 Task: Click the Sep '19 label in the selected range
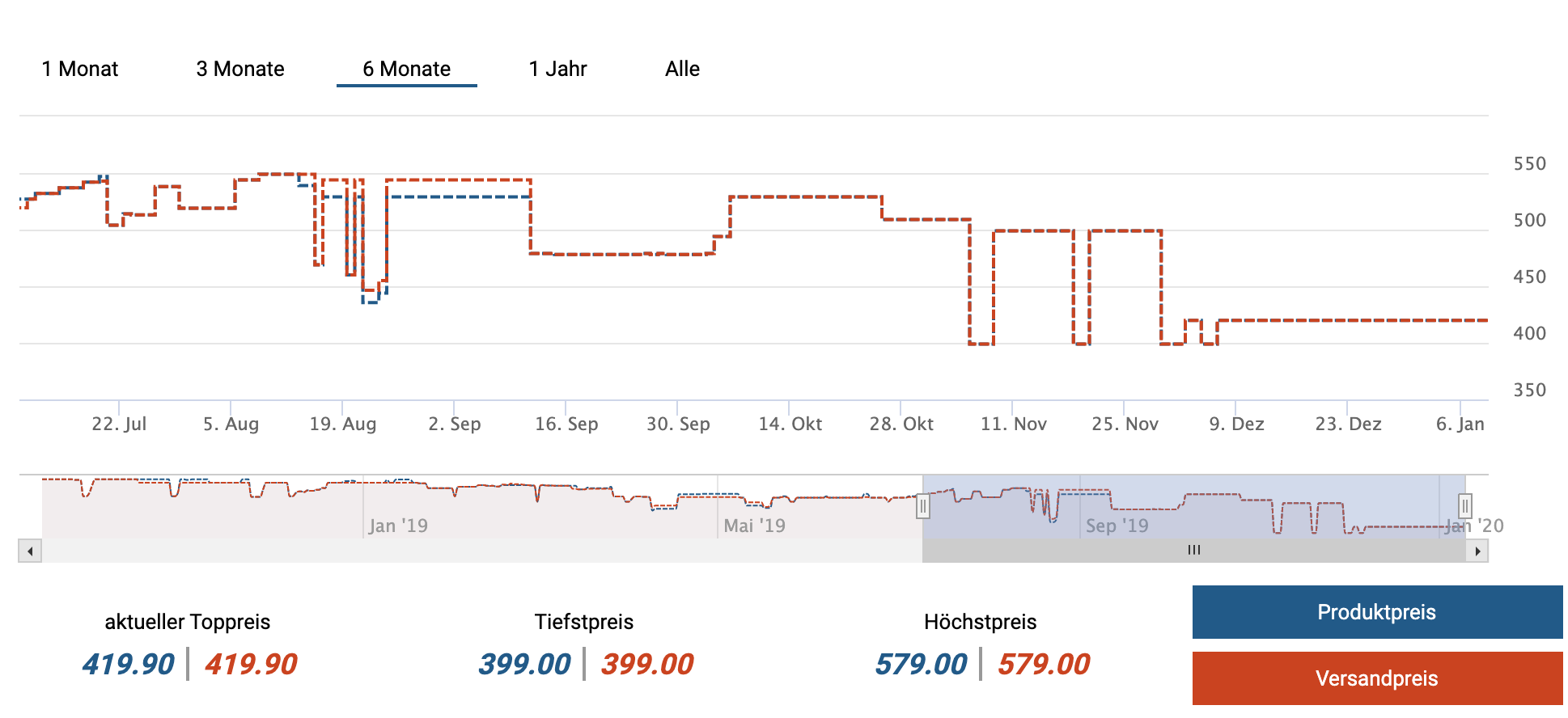pyautogui.click(x=1117, y=526)
